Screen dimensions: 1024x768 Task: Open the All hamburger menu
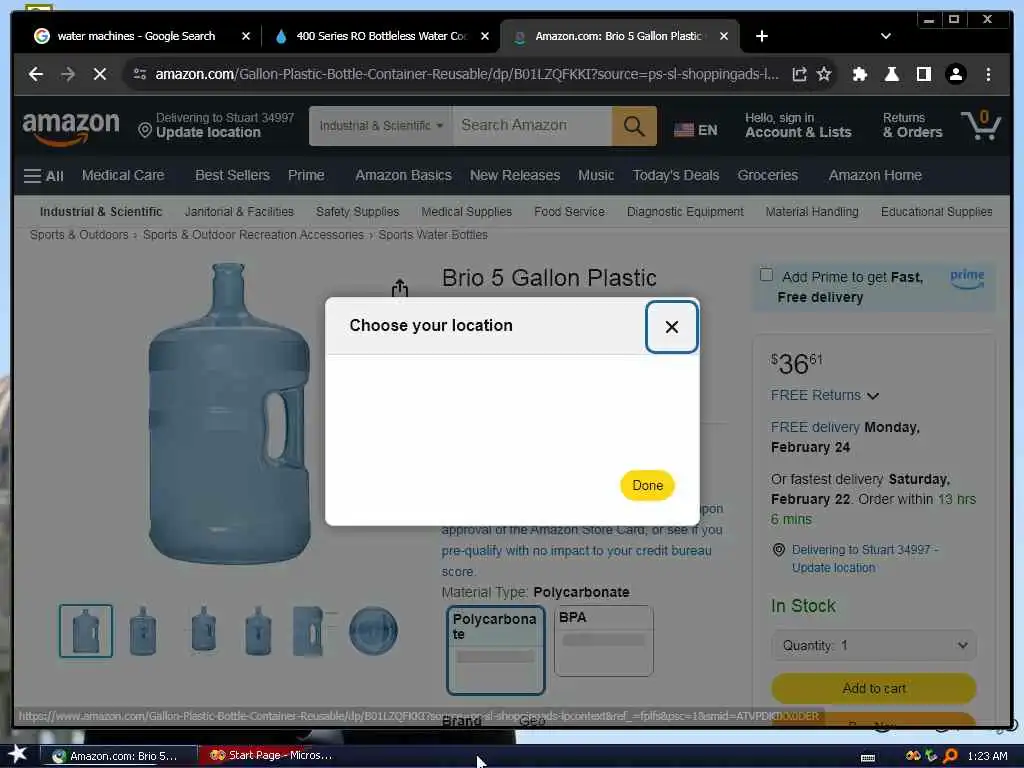click(x=43, y=176)
